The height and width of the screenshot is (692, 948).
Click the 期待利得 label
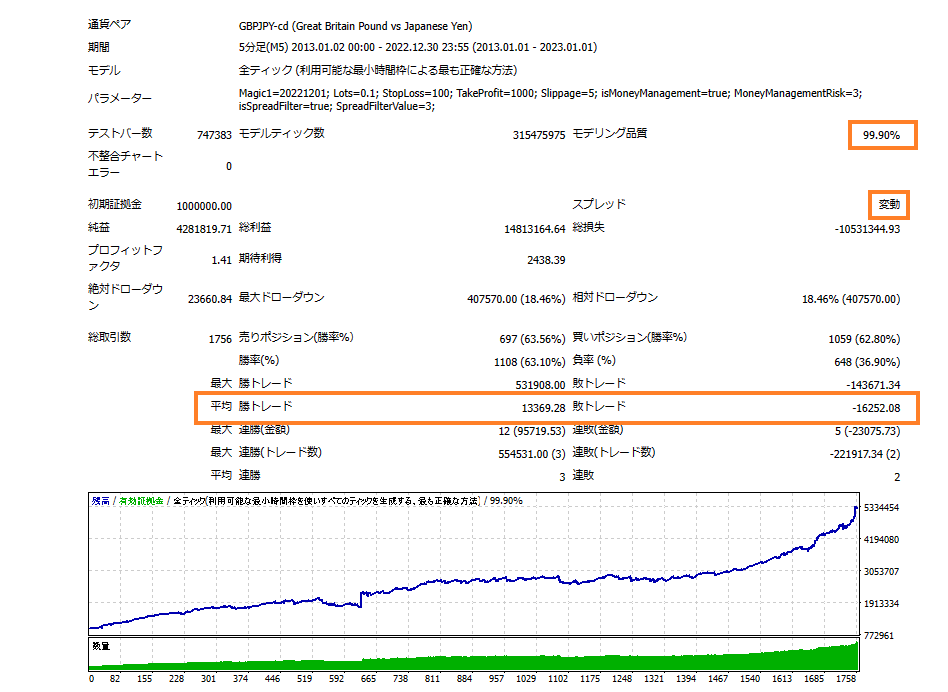tap(260, 258)
